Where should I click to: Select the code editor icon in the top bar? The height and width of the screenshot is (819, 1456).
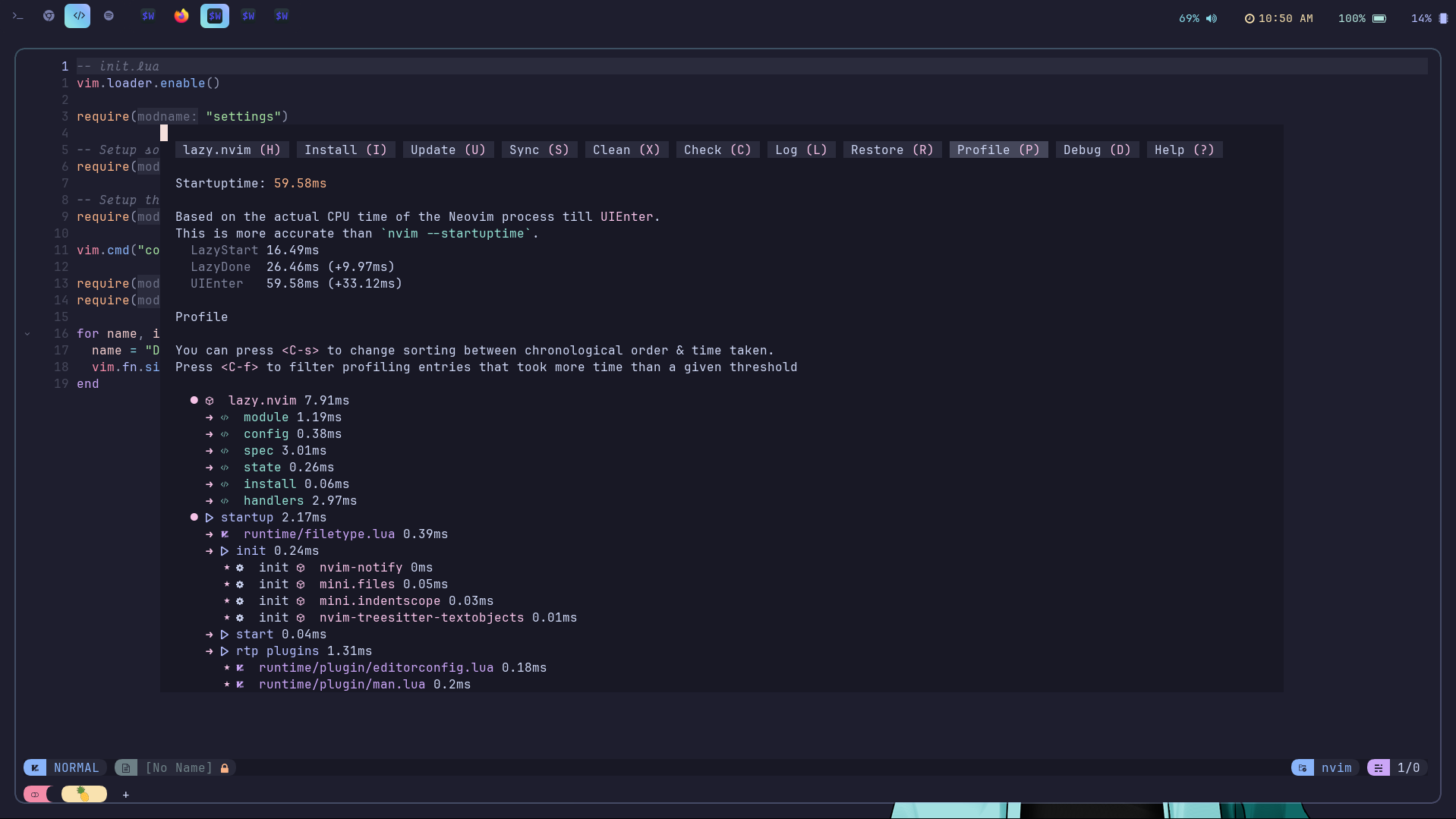click(77, 15)
